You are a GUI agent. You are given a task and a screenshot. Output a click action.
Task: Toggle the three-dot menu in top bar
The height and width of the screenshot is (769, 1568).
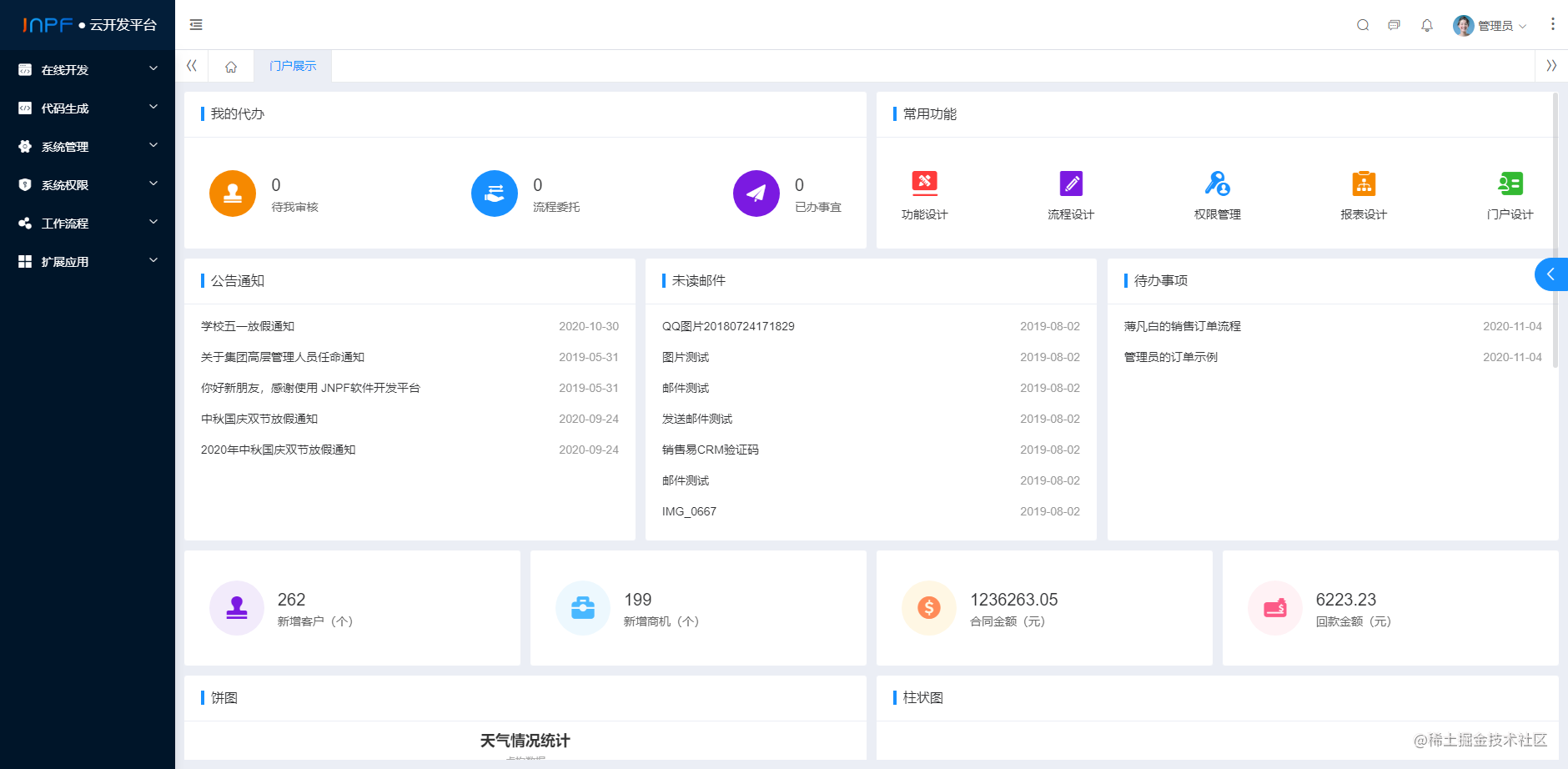click(x=1553, y=23)
